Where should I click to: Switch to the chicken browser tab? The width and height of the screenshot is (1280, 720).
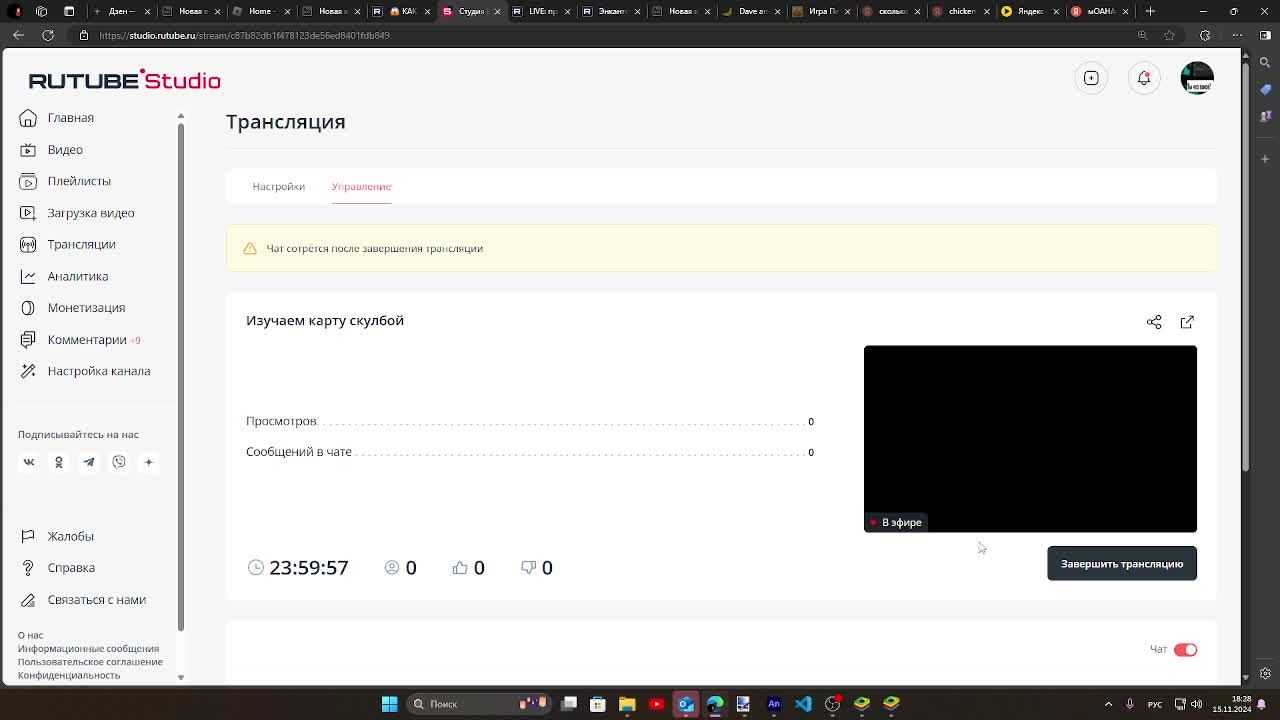(x=960, y=11)
